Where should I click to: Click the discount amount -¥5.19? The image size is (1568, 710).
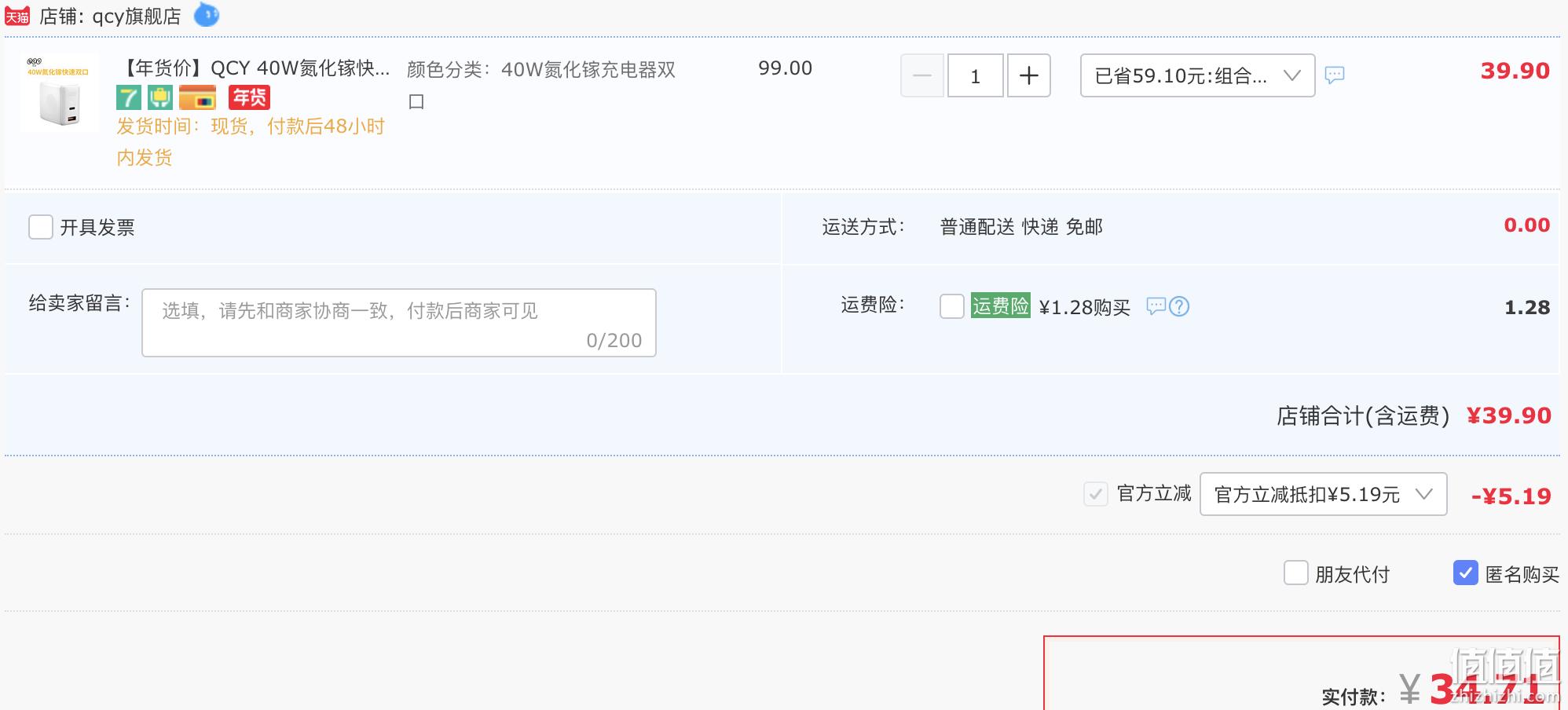(1511, 496)
